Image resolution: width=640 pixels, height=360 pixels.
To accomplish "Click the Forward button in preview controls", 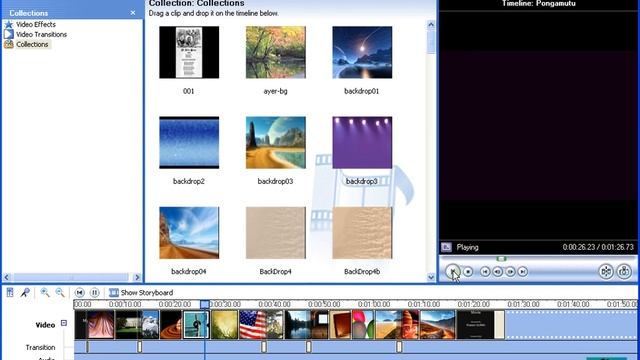I will point(523,271).
